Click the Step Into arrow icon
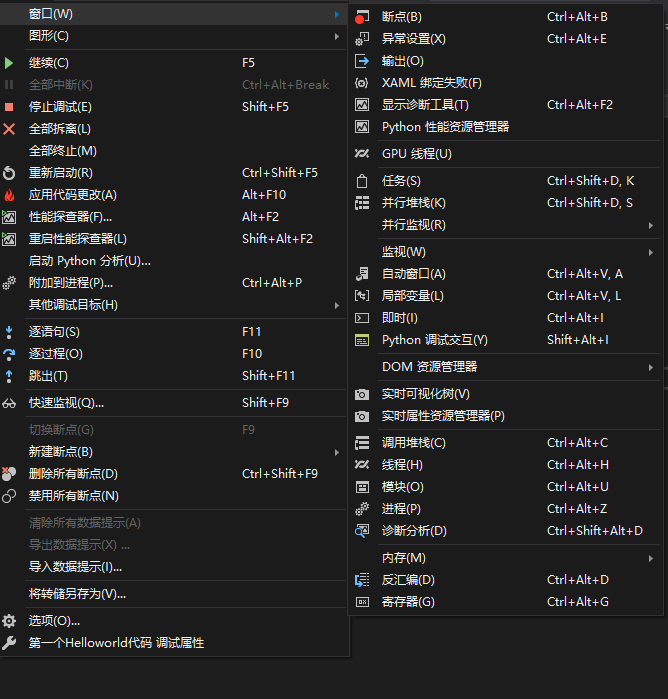668x699 pixels. [x=9, y=332]
